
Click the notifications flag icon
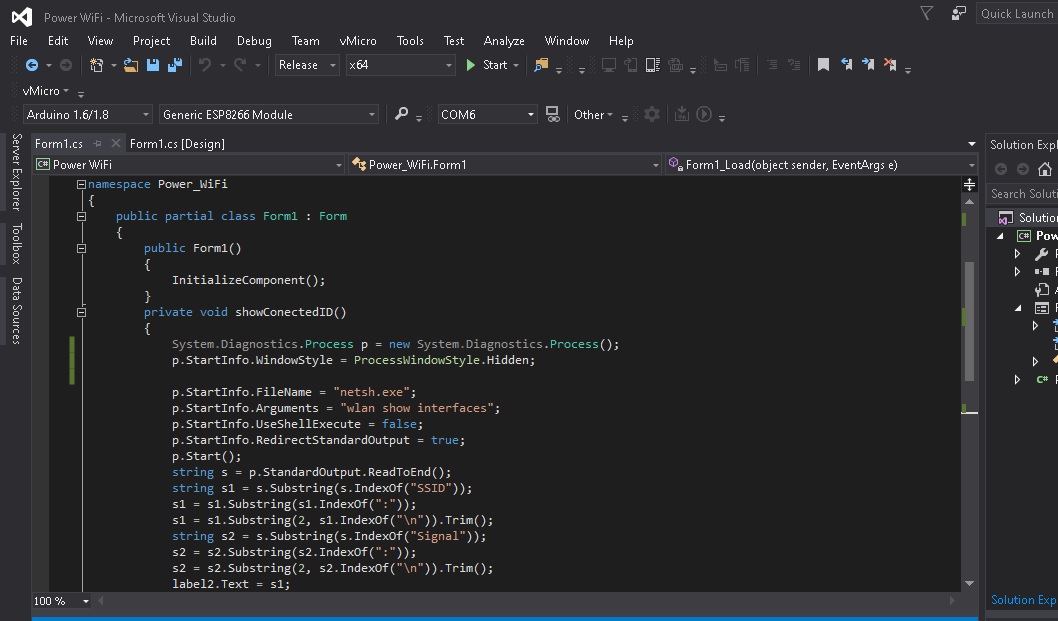926,13
